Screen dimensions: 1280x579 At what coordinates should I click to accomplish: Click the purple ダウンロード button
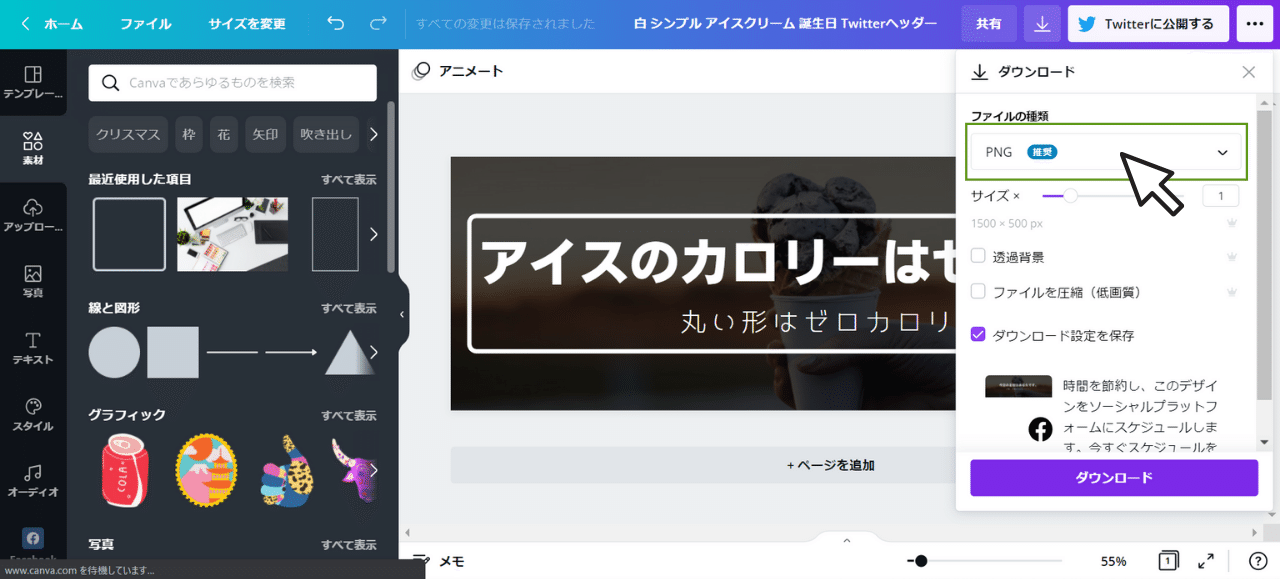click(x=1114, y=478)
